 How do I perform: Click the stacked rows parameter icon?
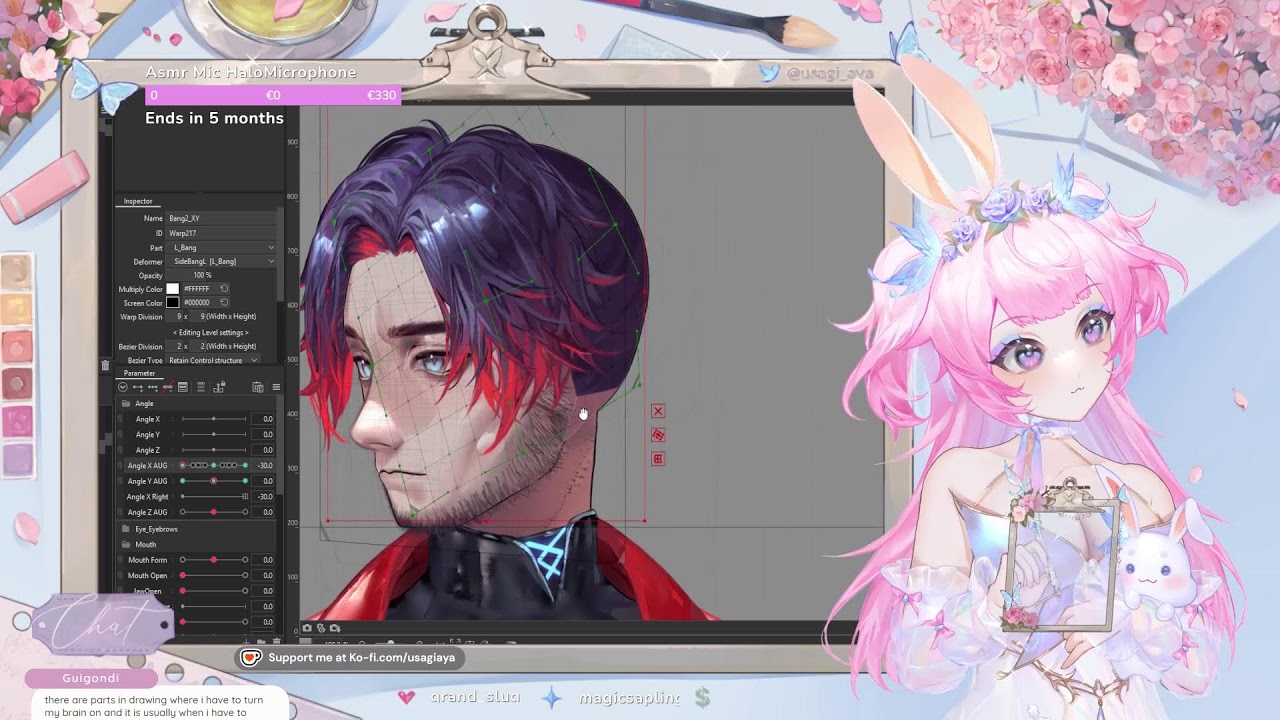coord(201,387)
